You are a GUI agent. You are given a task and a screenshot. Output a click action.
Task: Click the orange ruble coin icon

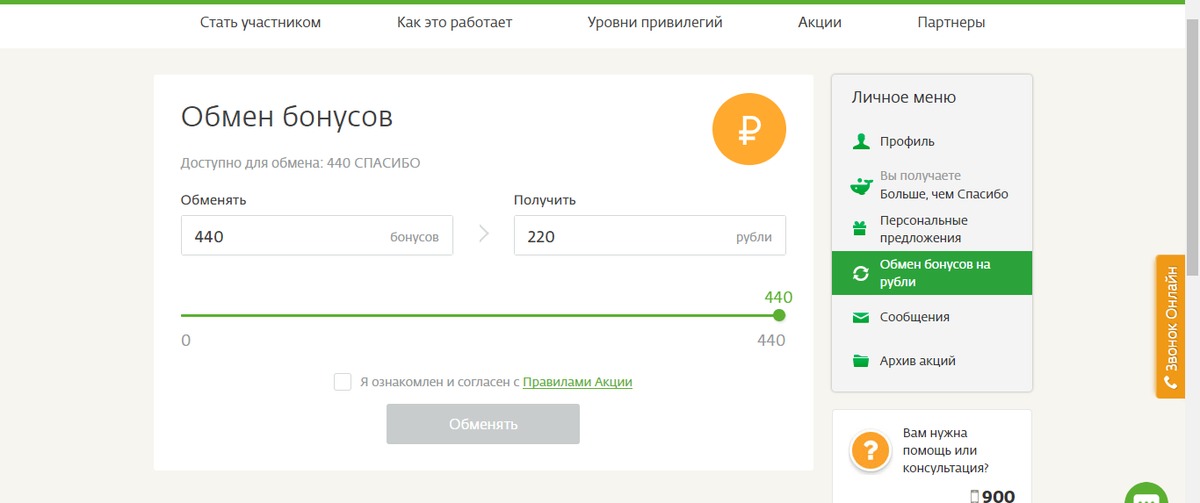(749, 131)
